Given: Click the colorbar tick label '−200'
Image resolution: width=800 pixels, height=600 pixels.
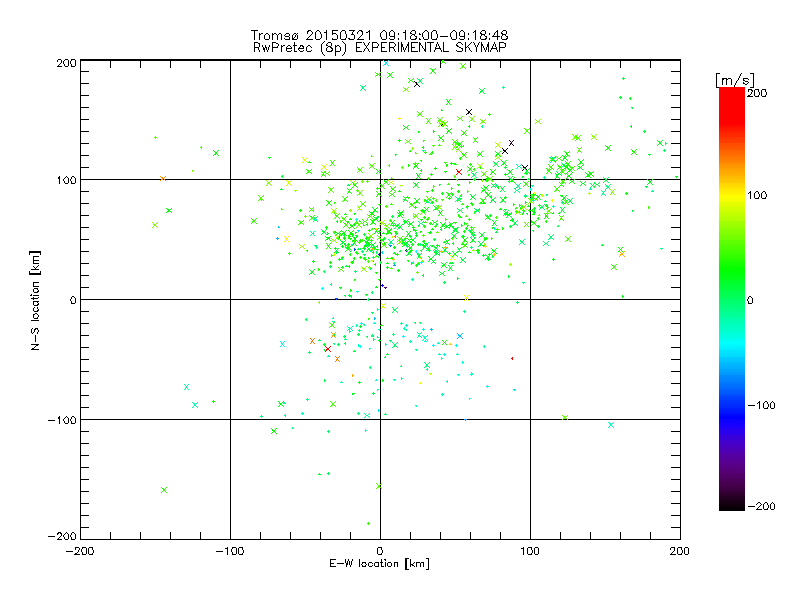Looking at the screenshot, I should tap(761, 506).
